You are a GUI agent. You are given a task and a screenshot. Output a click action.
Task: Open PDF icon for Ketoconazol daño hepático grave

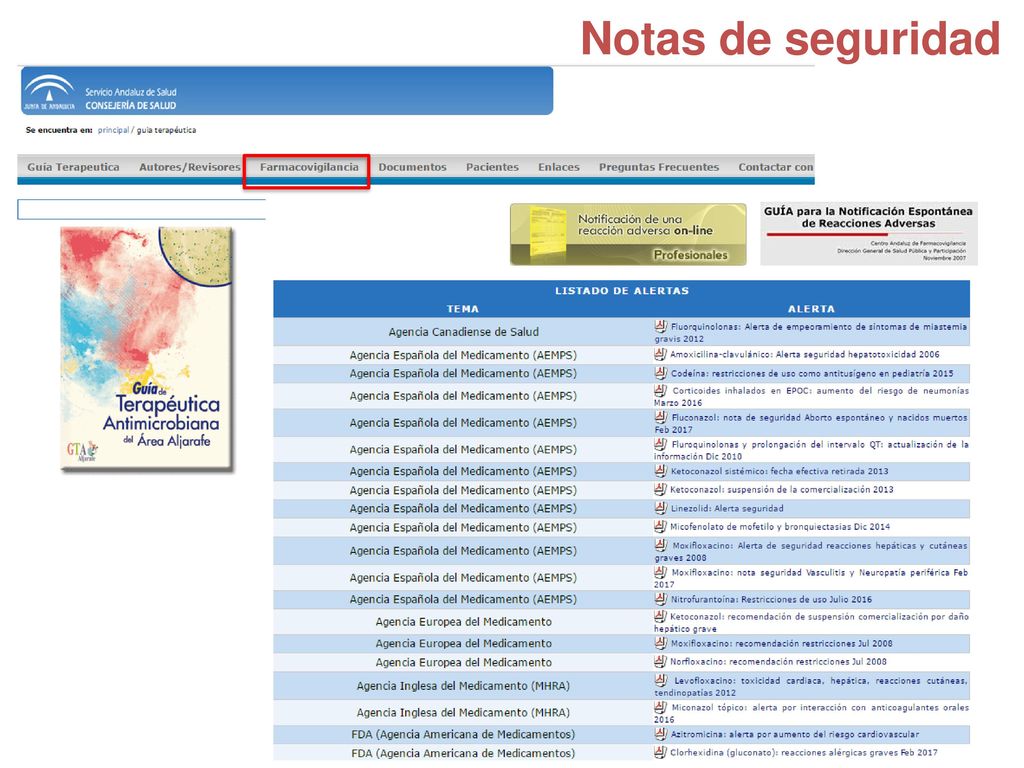click(x=660, y=616)
